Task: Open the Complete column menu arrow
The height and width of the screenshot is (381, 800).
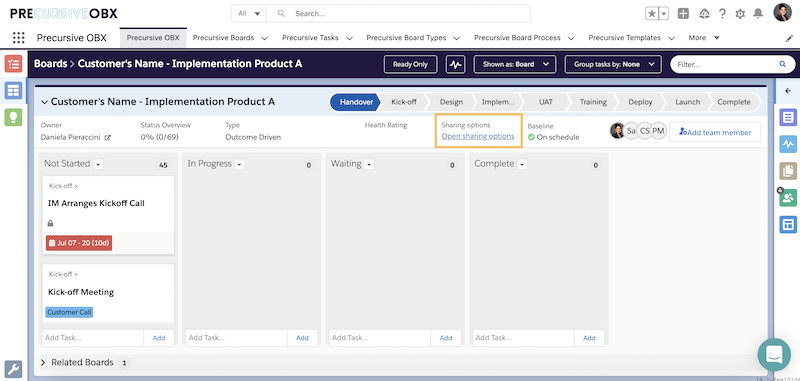Action: [x=522, y=164]
